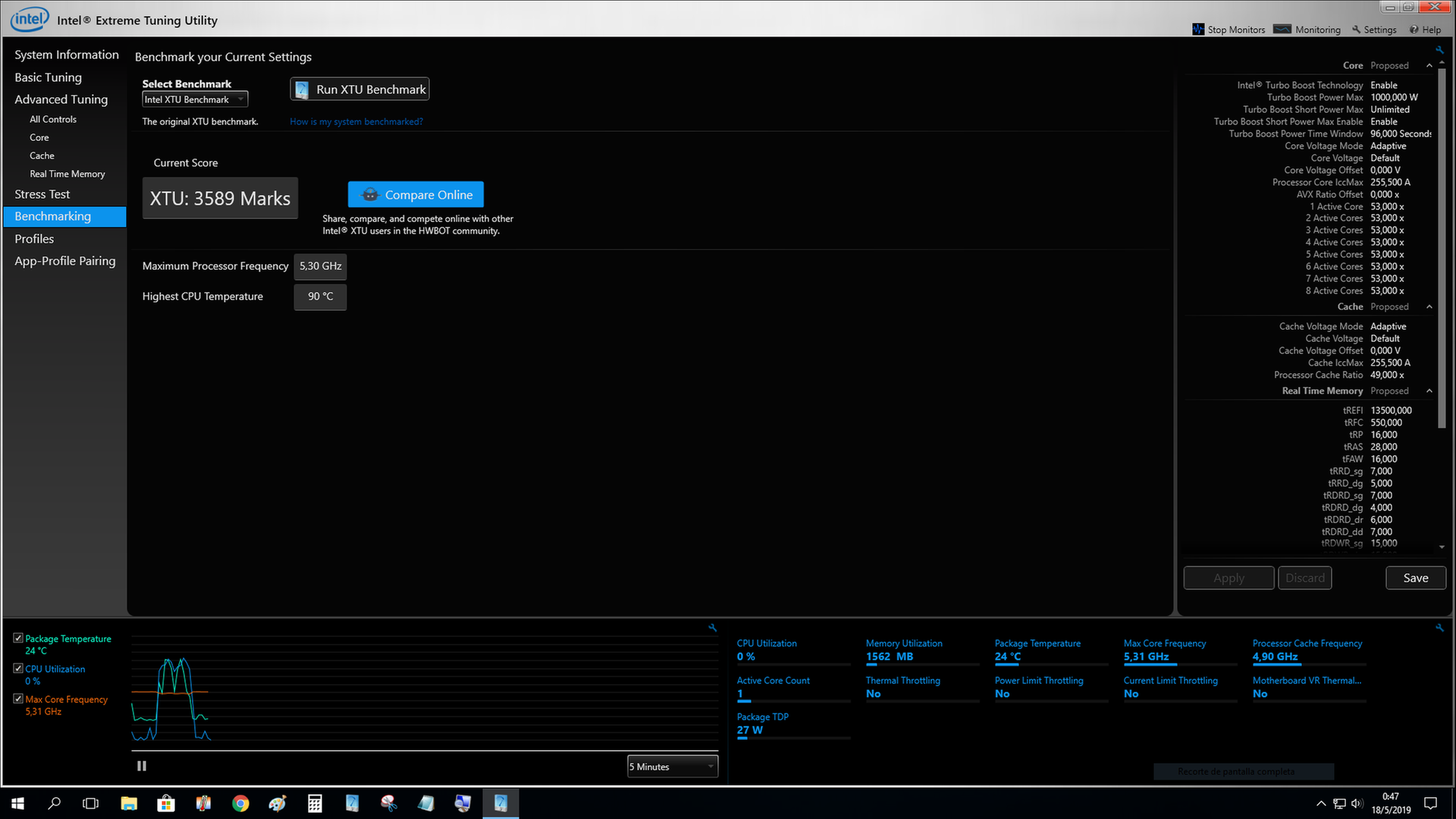Click the Stop Monitors waveform icon
The width and height of the screenshot is (1456, 819).
tap(1198, 30)
